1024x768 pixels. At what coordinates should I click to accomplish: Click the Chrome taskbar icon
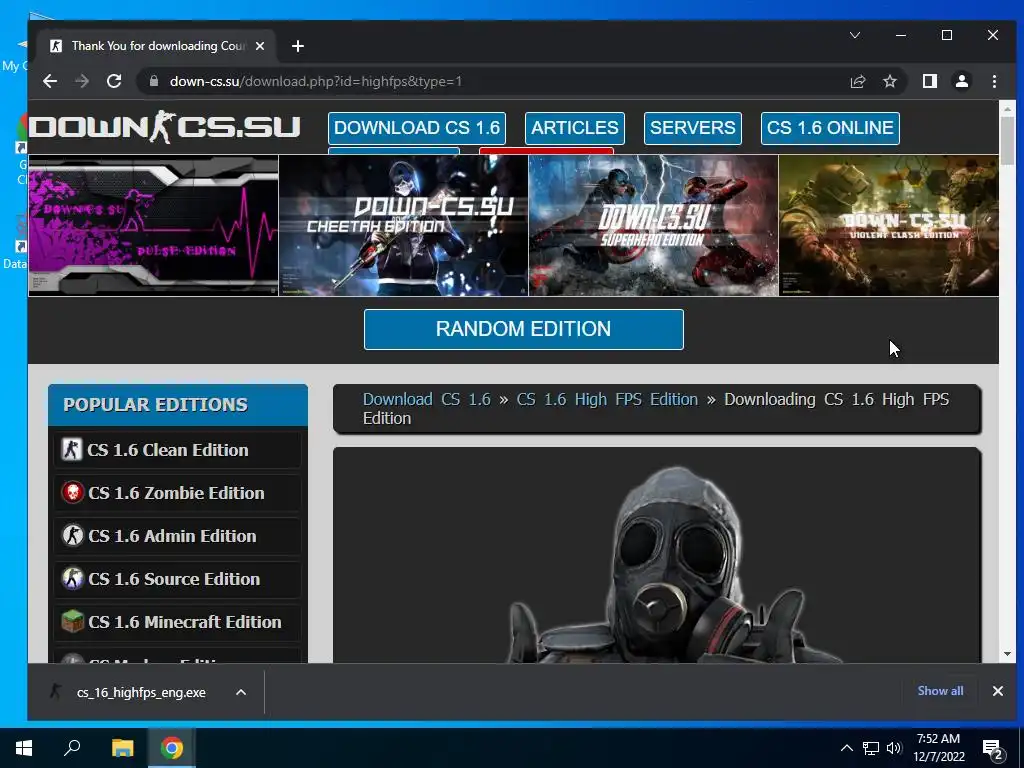(172, 748)
